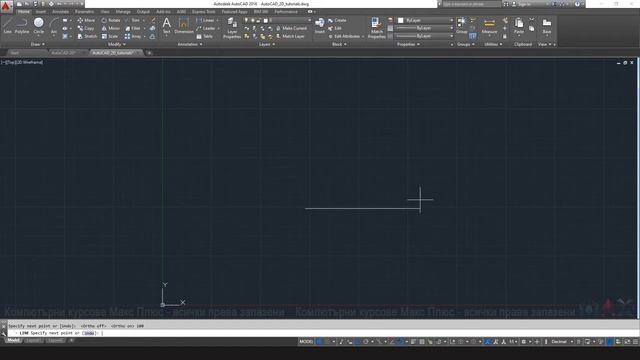Click the Trim tool
This screenshot has width=640, height=360.
[x=132, y=20]
